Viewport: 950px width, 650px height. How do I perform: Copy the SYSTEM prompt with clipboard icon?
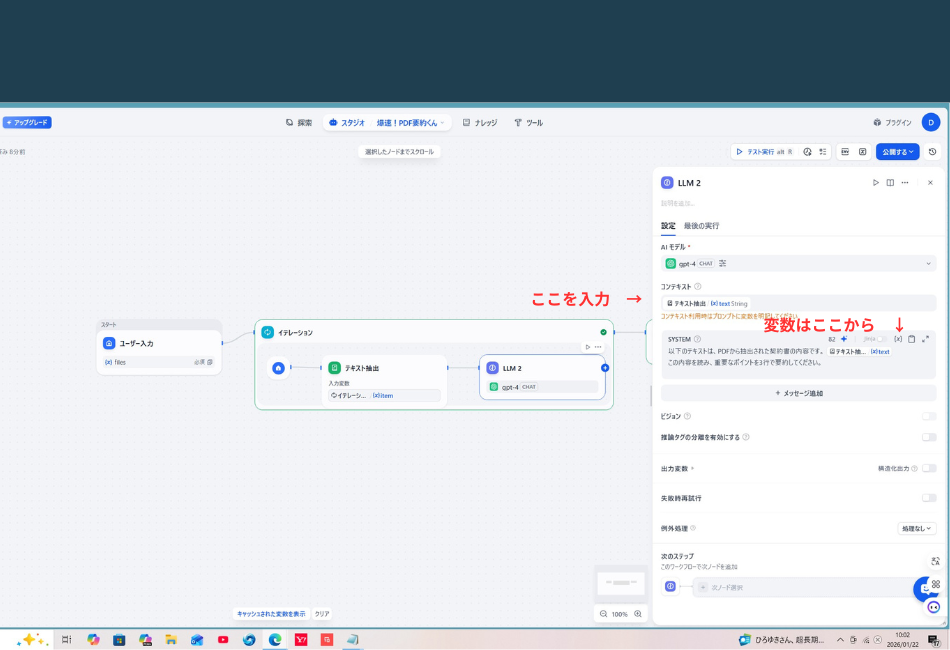(911, 339)
